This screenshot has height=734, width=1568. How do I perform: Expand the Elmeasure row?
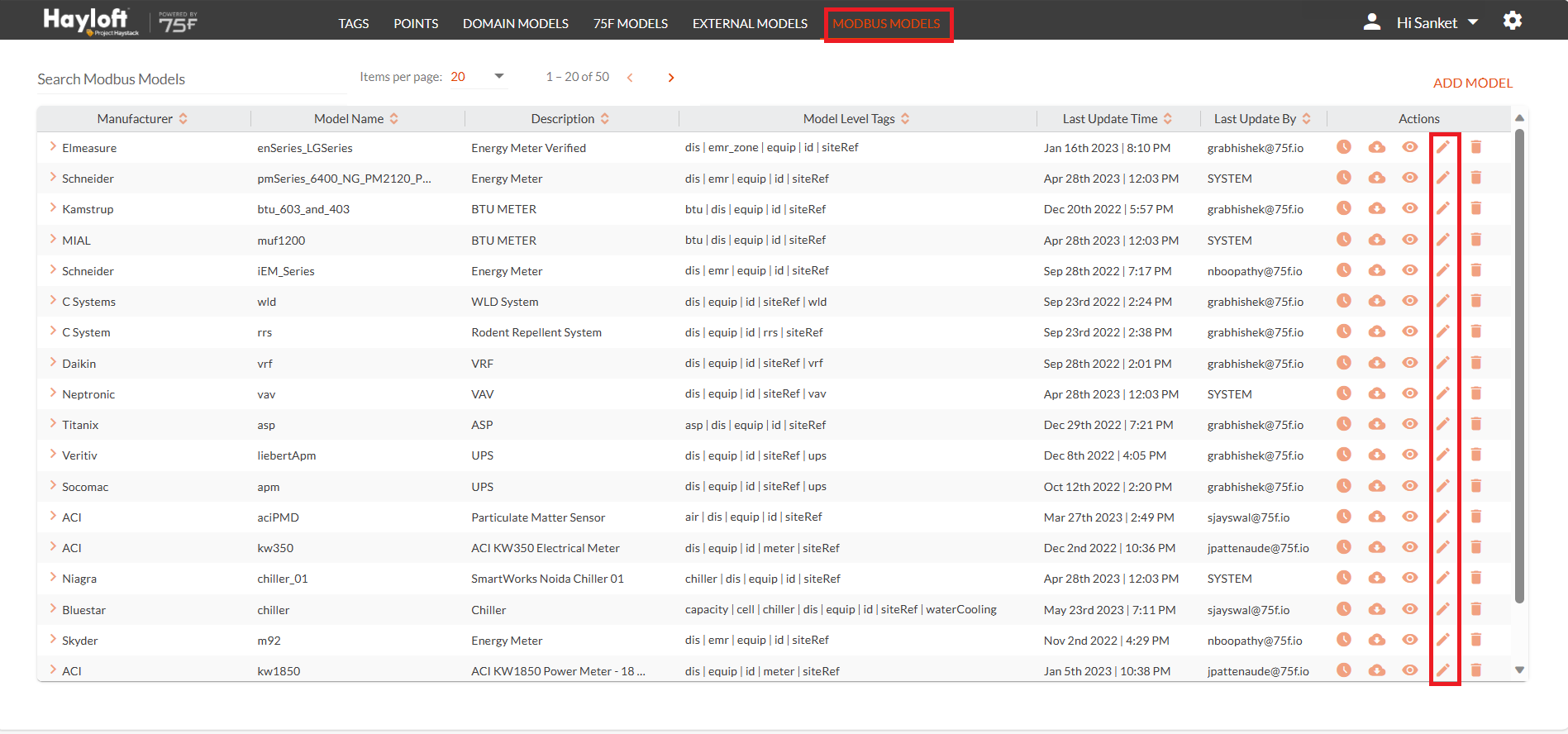click(53, 146)
